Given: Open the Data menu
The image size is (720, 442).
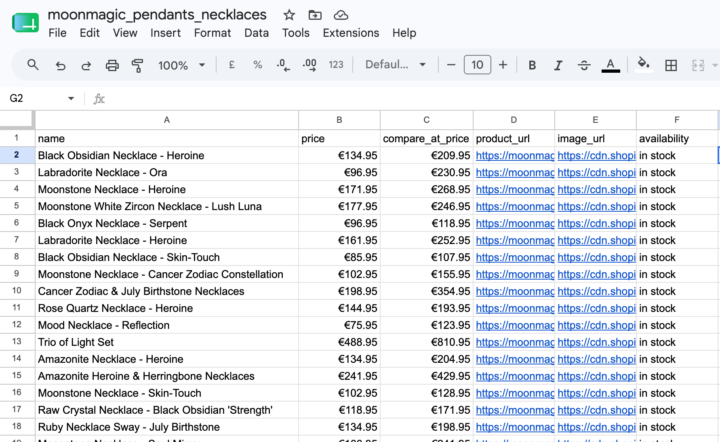Looking at the screenshot, I should coord(256,33).
